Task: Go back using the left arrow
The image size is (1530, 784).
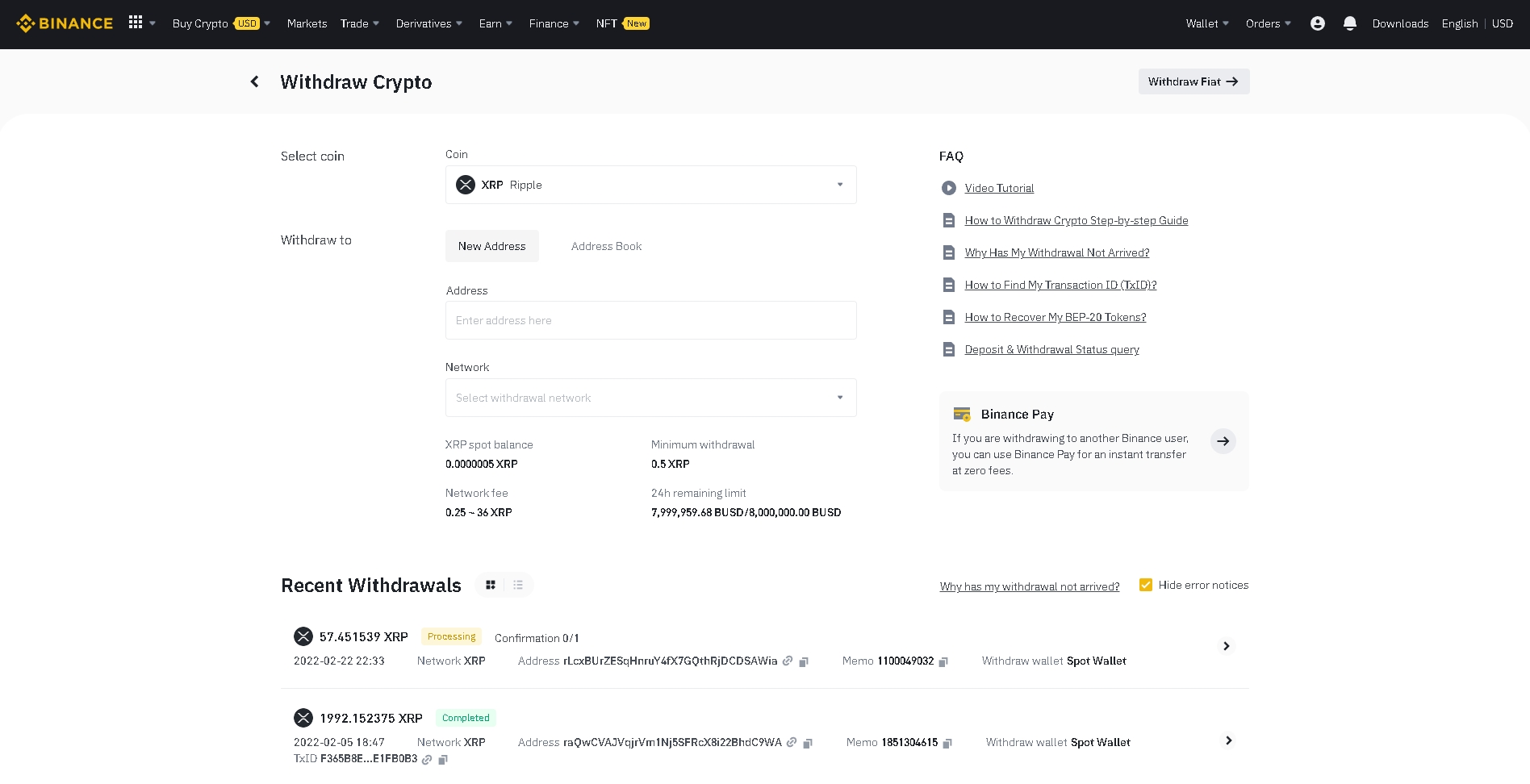Action: point(255,81)
